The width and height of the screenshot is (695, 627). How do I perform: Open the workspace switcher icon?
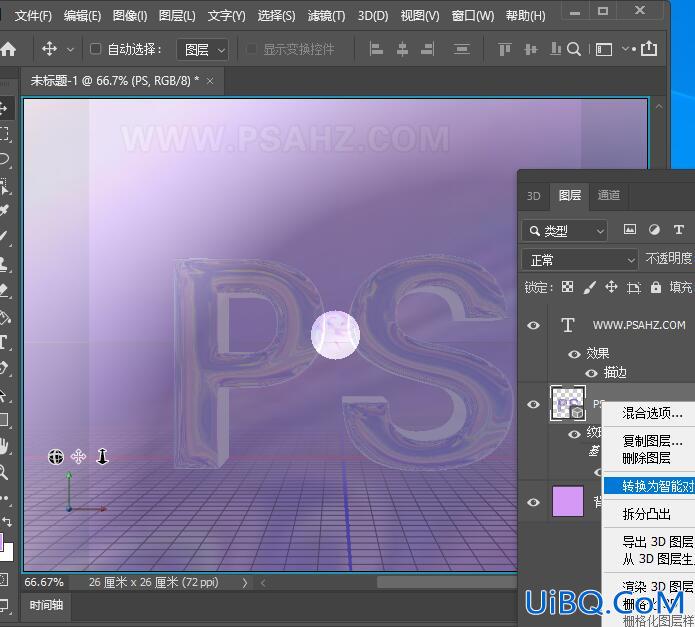[x=604, y=49]
